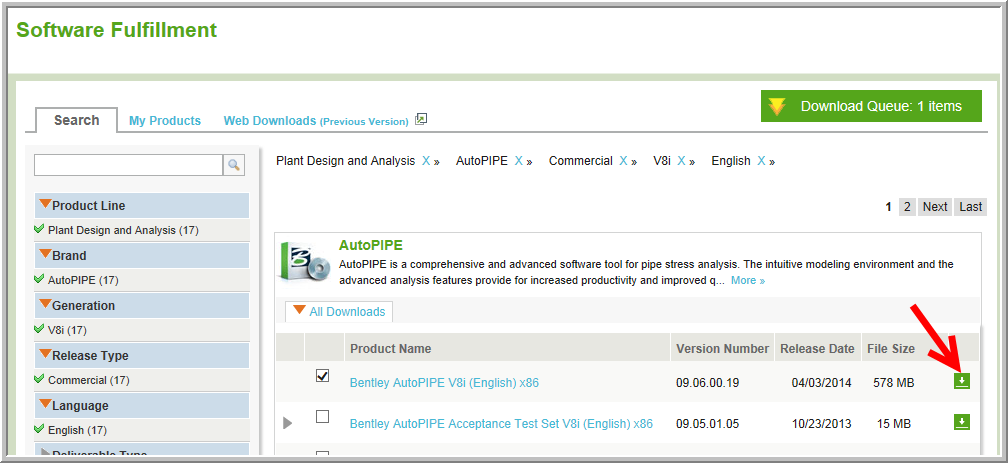Expand the Acceptance Test Set row arrow
Image resolution: width=1008 pixels, height=463 pixels.
[287, 423]
